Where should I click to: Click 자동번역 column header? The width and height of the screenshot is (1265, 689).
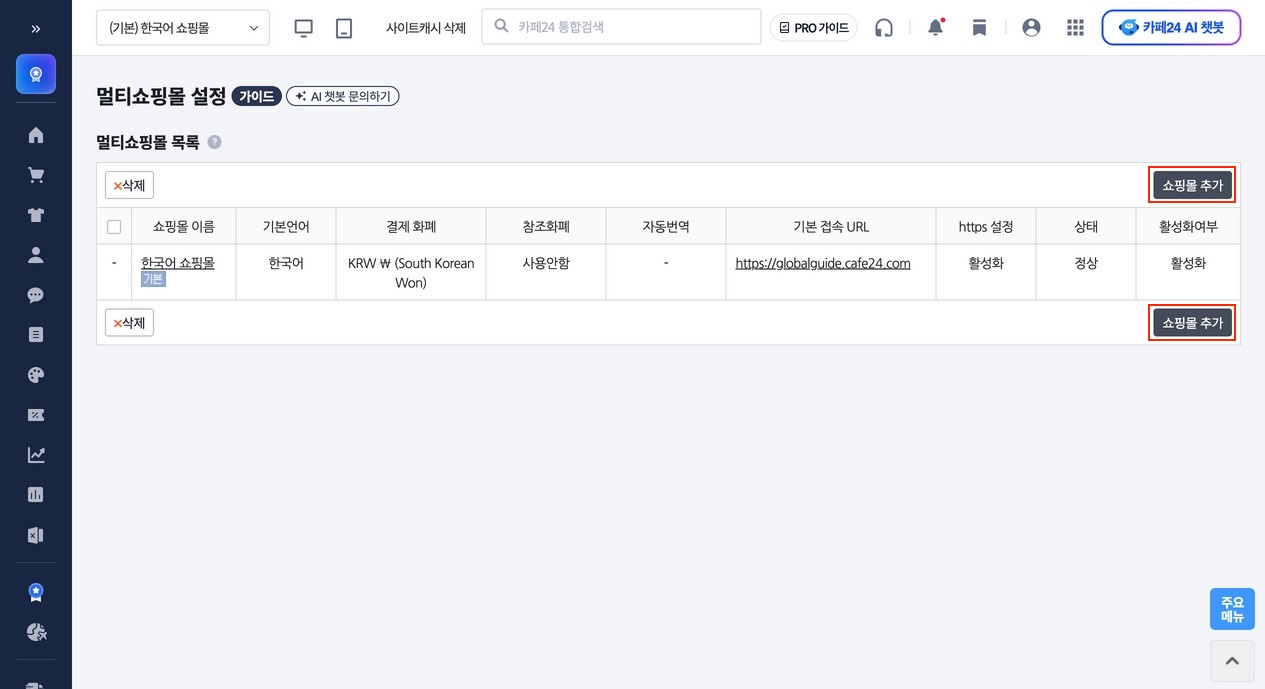[666, 227]
